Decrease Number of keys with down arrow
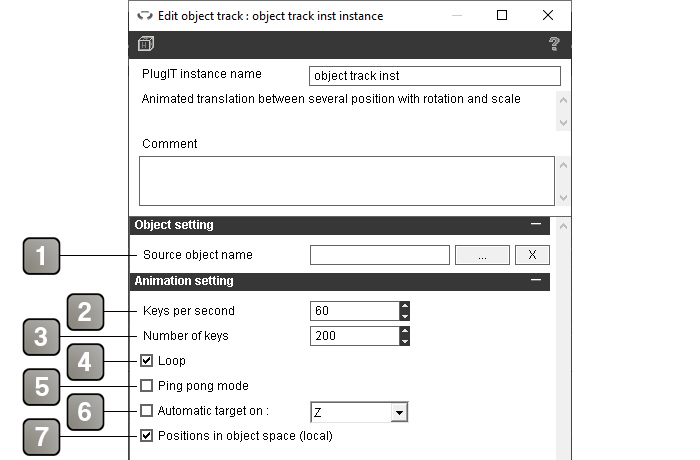Image resolution: width=700 pixels, height=460 pixels. 404,341
